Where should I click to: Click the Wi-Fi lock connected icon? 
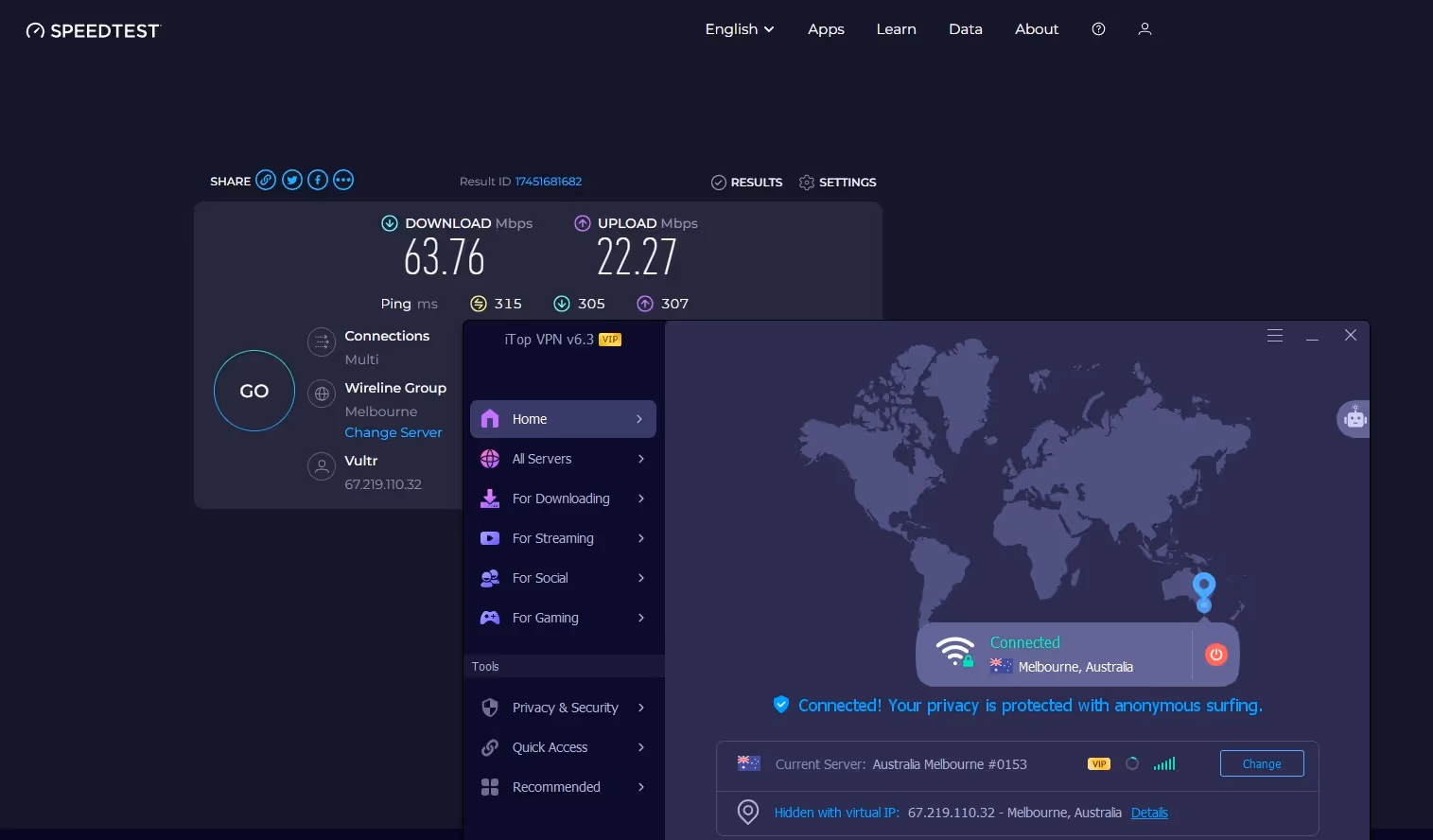[955, 652]
